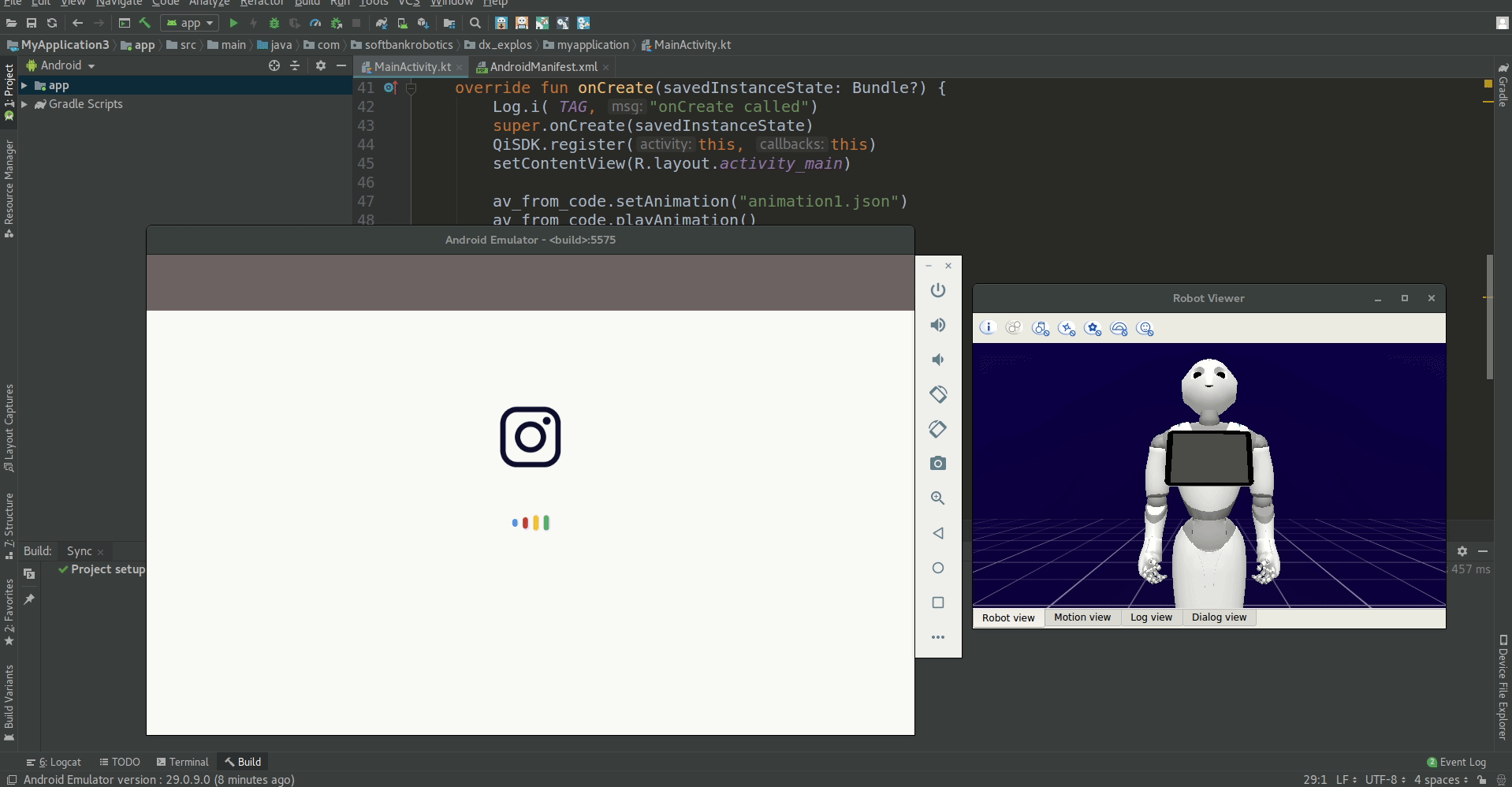Click the emulator volume up icon
The image size is (1512, 787).
937,325
